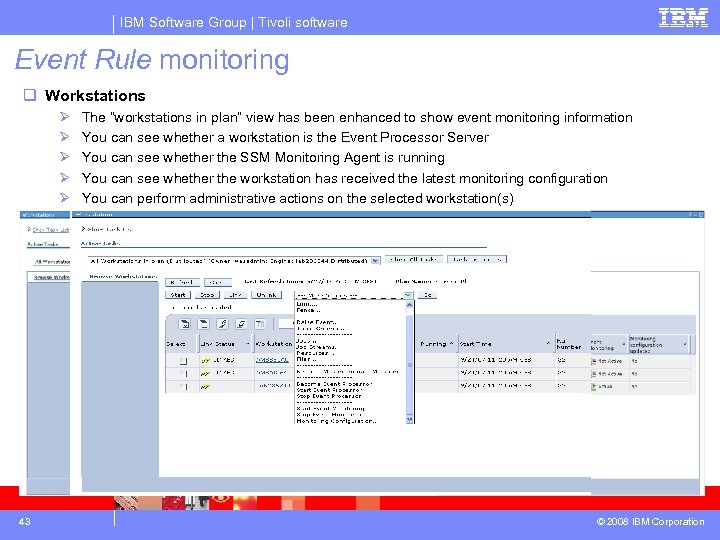Sort by the Link Status column arrow

pyautogui.click(x=248, y=344)
